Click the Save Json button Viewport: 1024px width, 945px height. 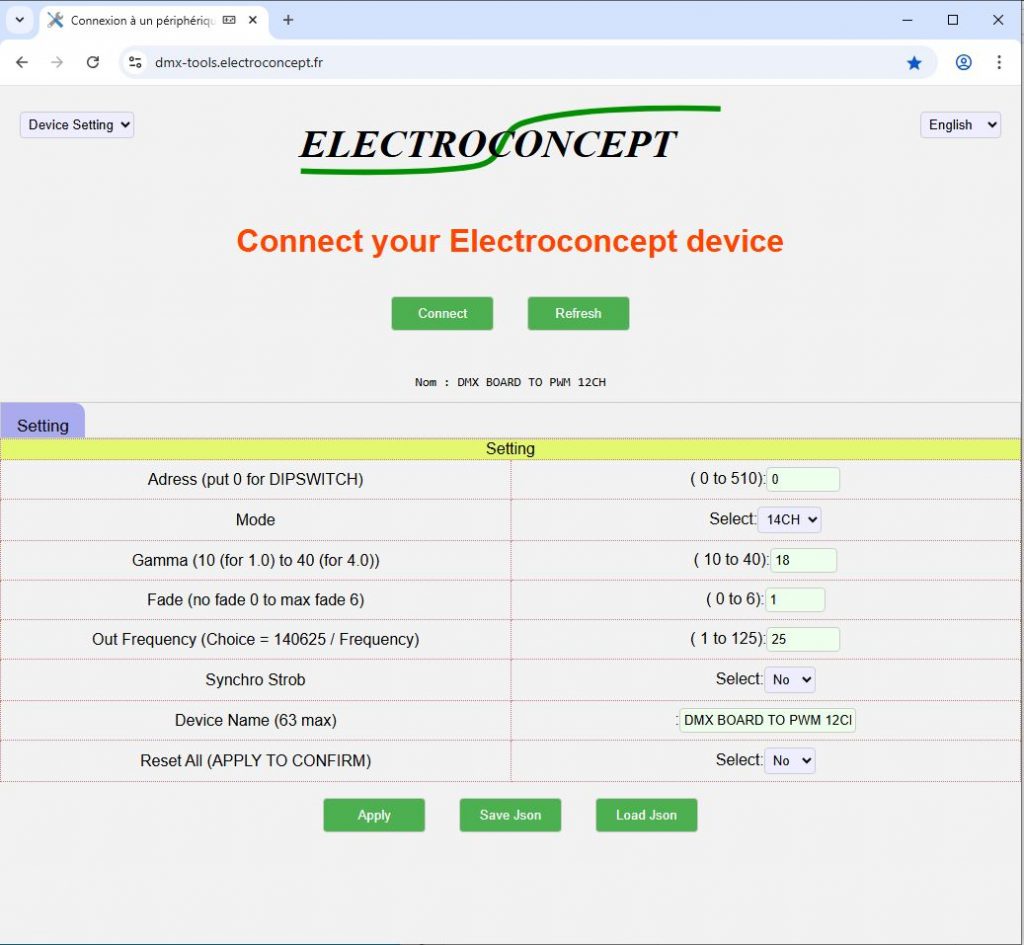(x=510, y=815)
